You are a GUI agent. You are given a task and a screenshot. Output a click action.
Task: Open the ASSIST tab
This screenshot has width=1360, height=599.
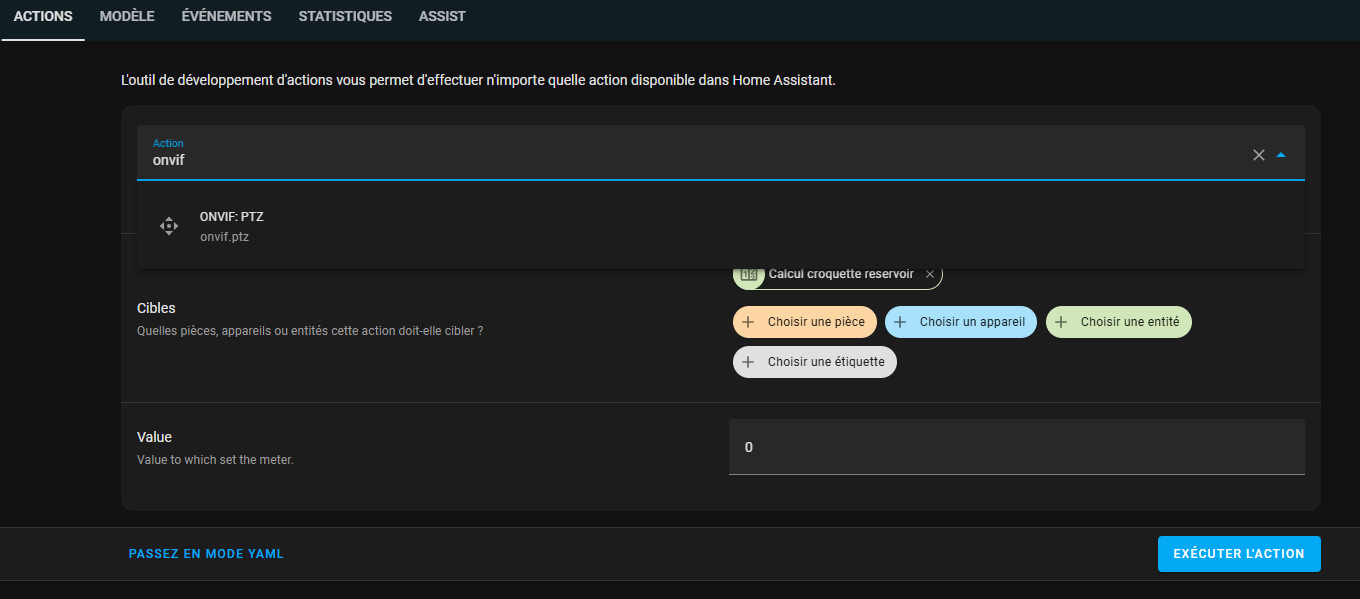click(x=442, y=17)
